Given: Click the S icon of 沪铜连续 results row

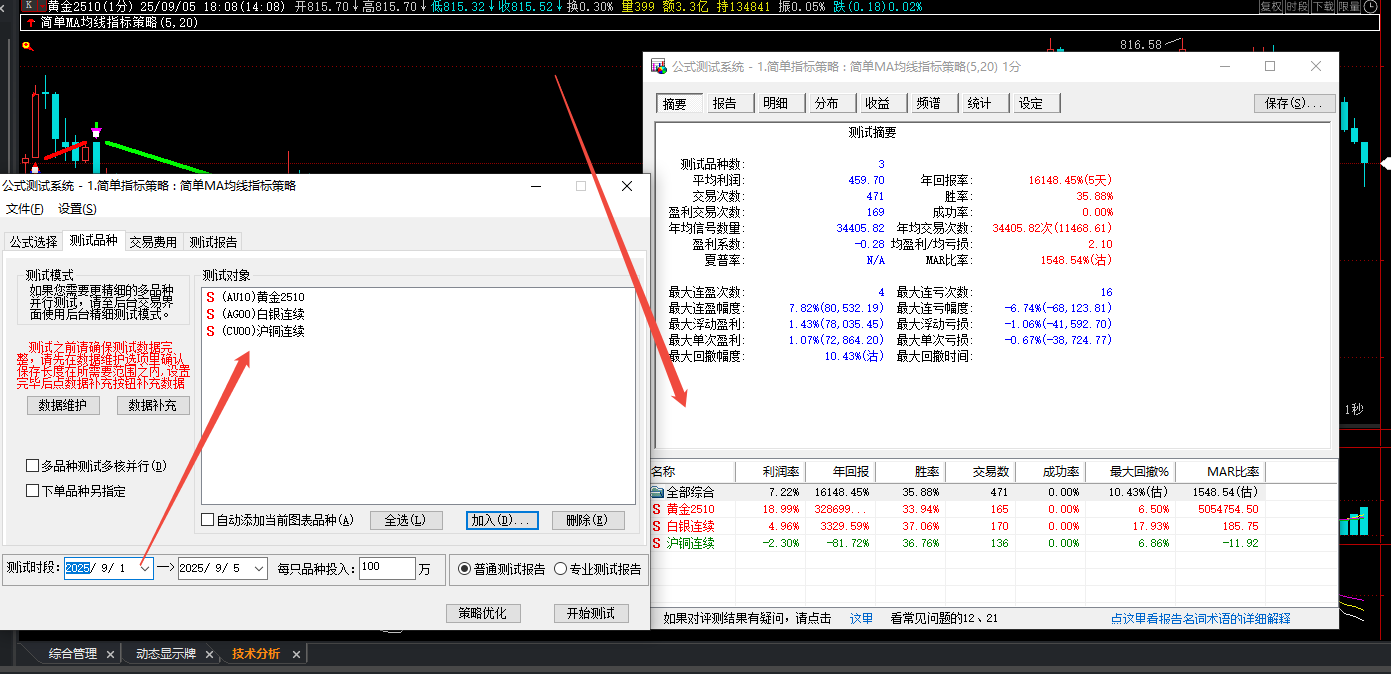Looking at the screenshot, I should click(656, 543).
